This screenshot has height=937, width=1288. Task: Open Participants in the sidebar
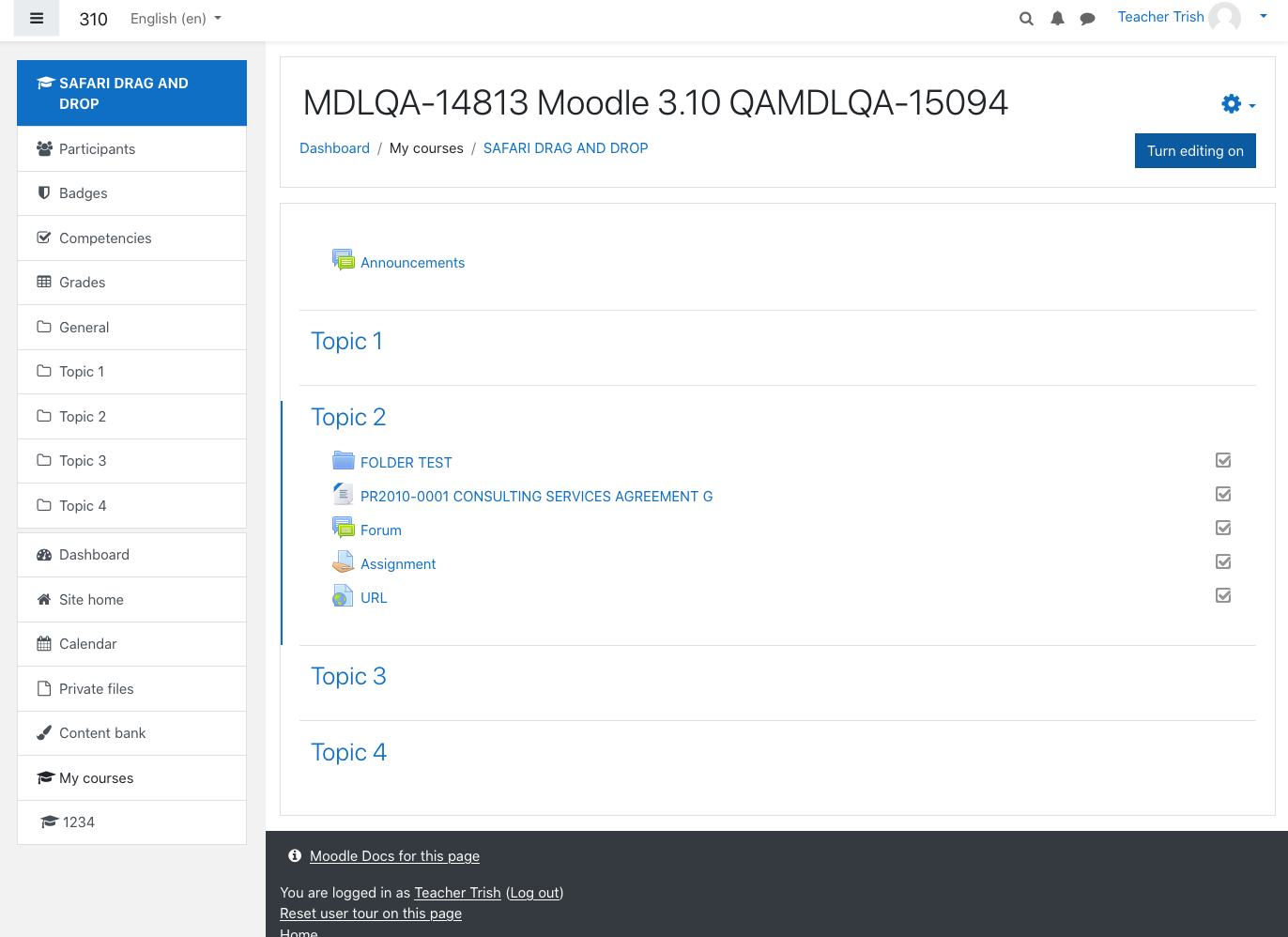131,148
